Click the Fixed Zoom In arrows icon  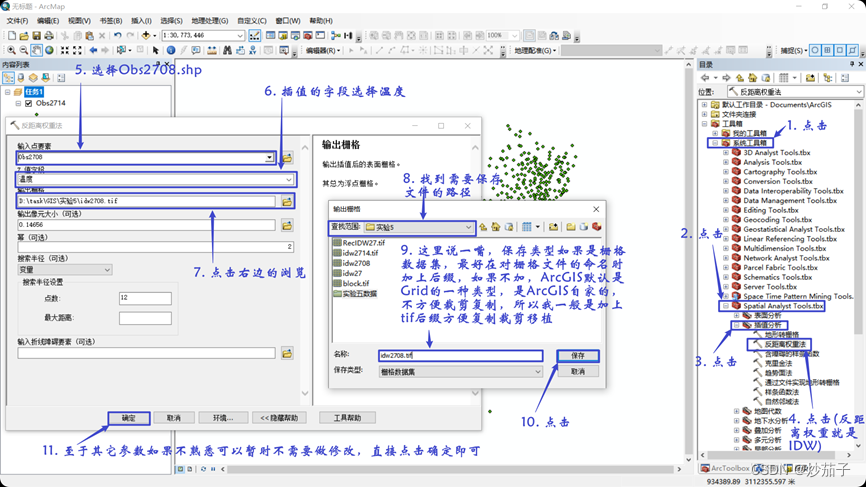tap(65, 50)
